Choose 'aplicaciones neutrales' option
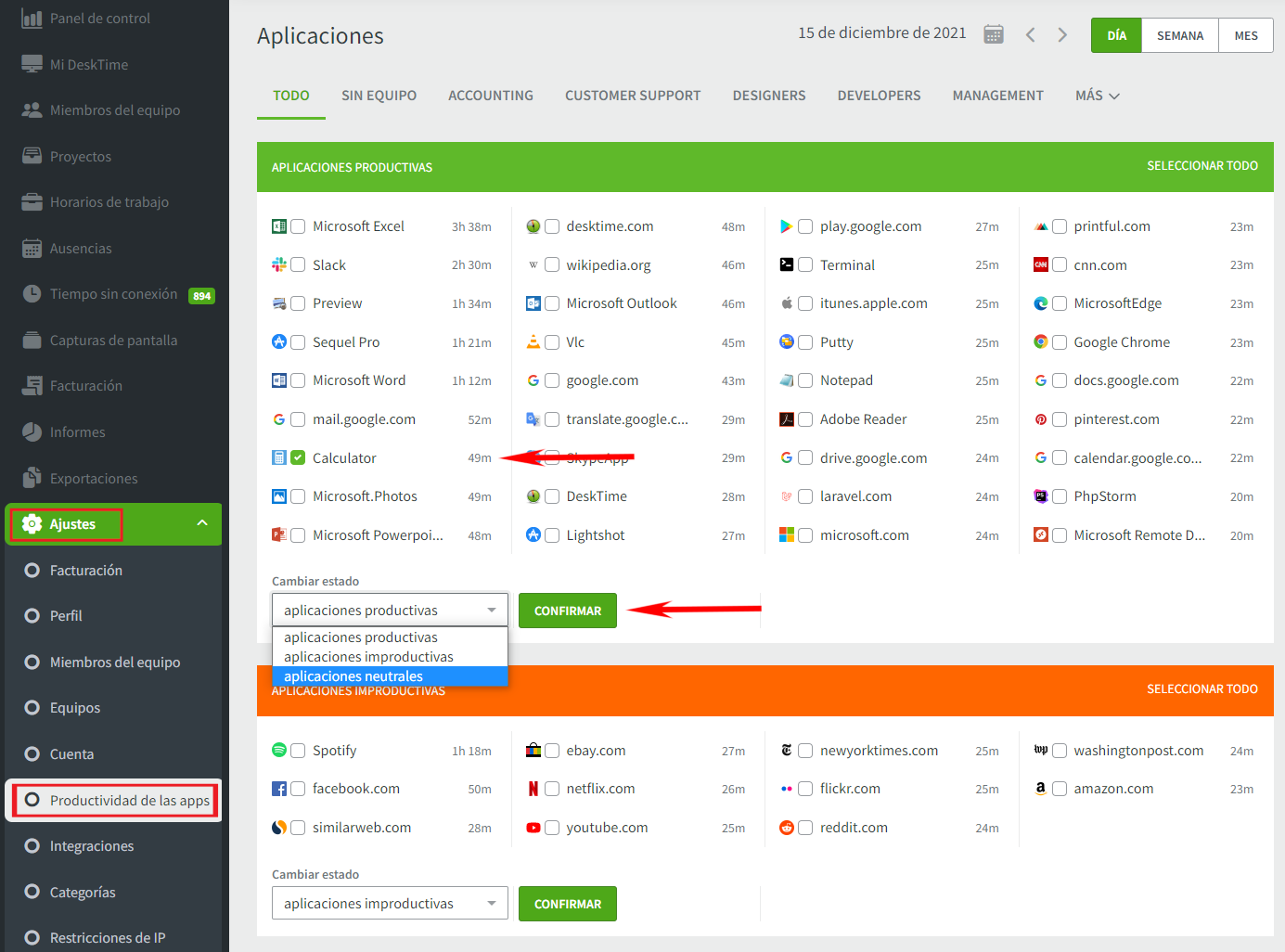Image resolution: width=1285 pixels, height=952 pixels. pyautogui.click(x=390, y=676)
